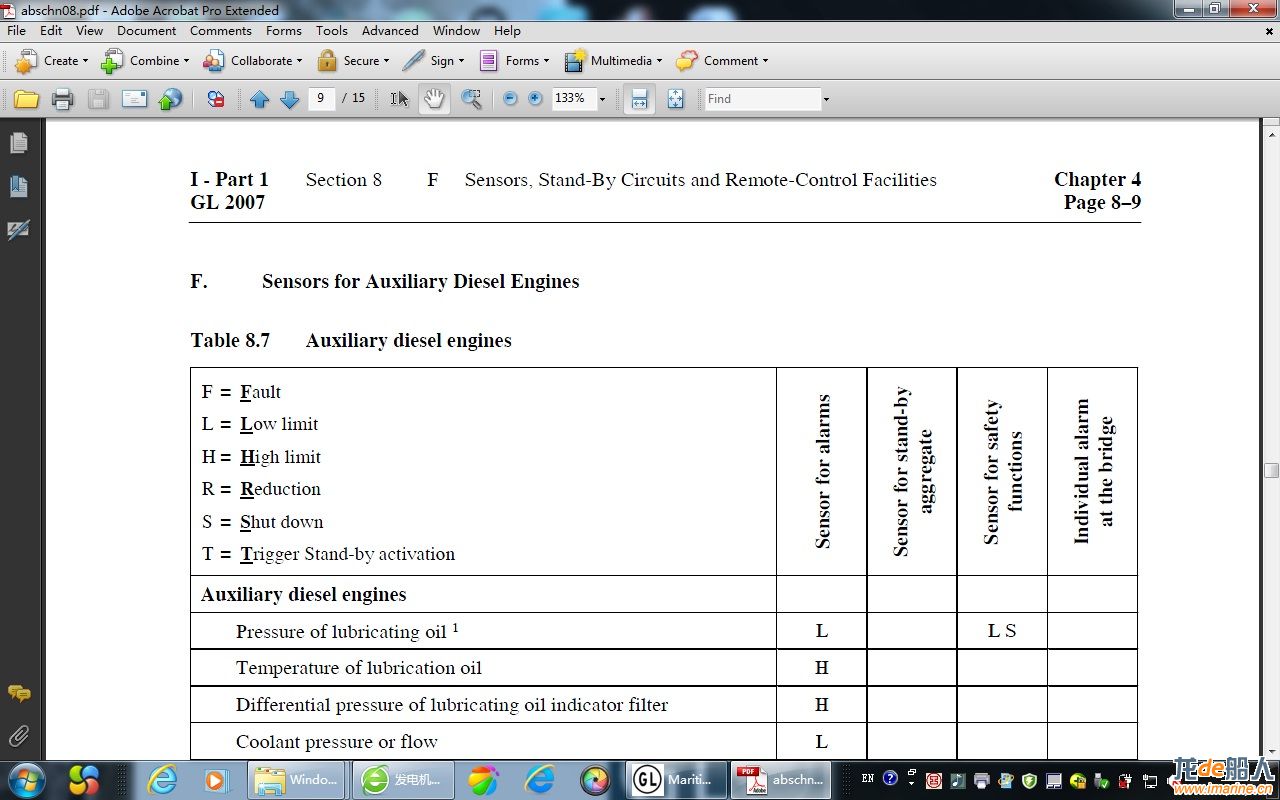This screenshot has width=1280, height=800.
Task: Open the Forms menu in menu bar
Action: (x=284, y=31)
